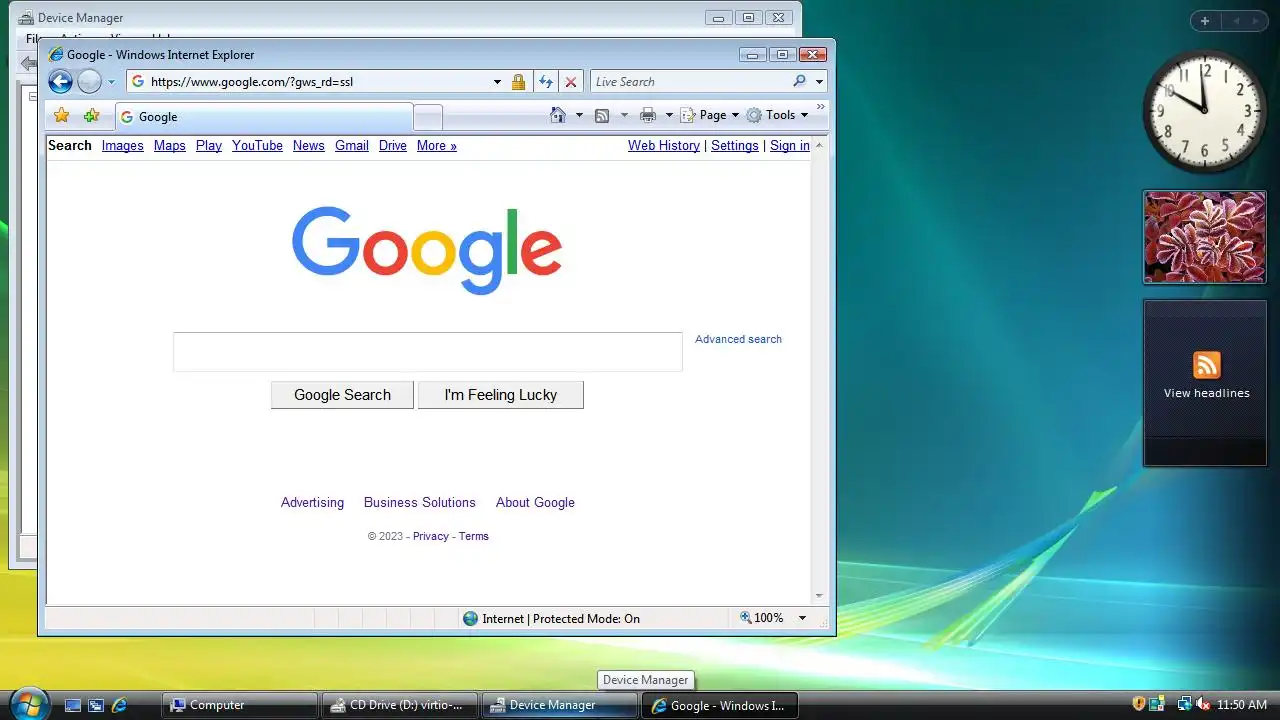Open the recent pages dropdown next to Forward

111,82
